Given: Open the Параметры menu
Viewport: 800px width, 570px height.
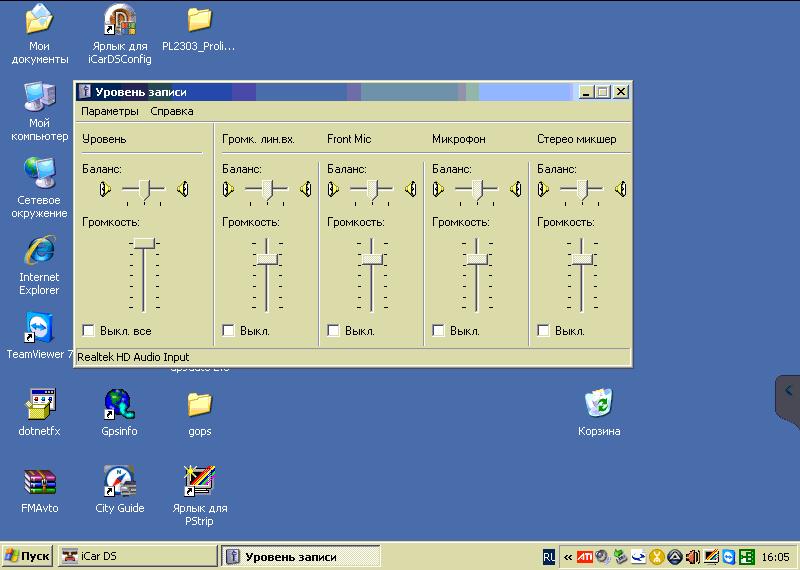Looking at the screenshot, I should tap(110, 111).
